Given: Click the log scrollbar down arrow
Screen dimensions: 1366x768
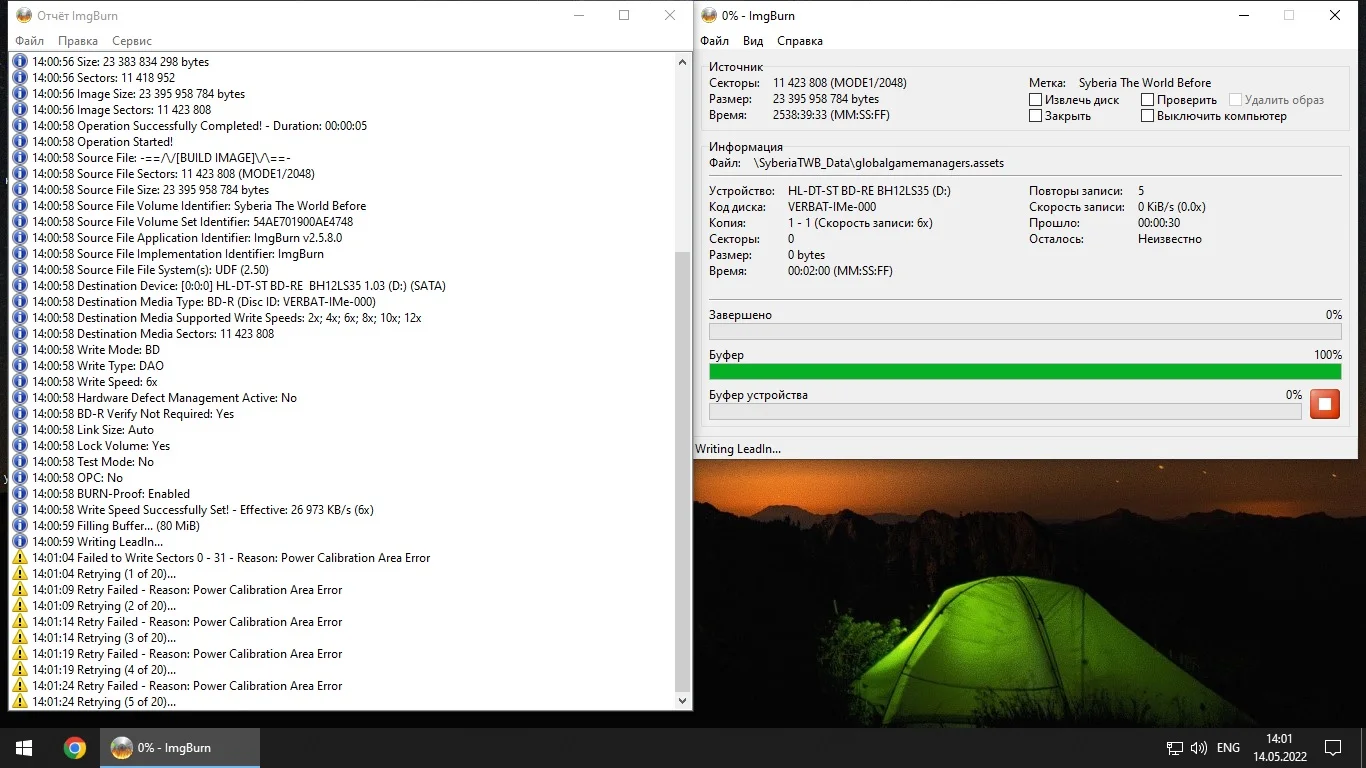Looking at the screenshot, I should pyautogui.click(x=684, y=702).
